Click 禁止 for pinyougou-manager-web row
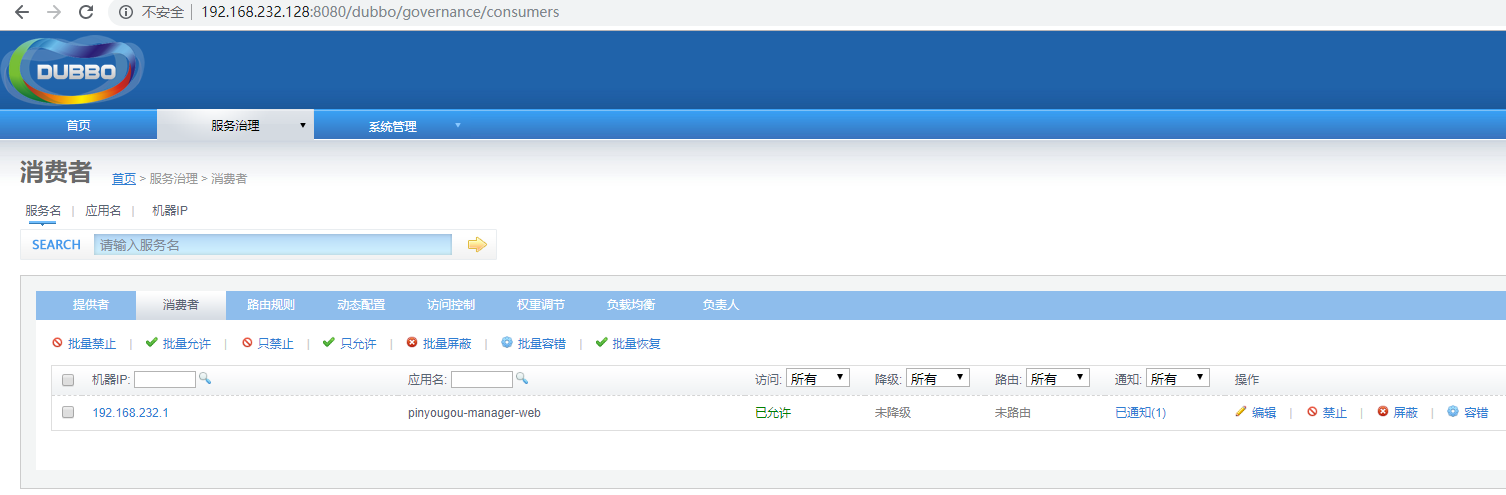 (1327, 412)
